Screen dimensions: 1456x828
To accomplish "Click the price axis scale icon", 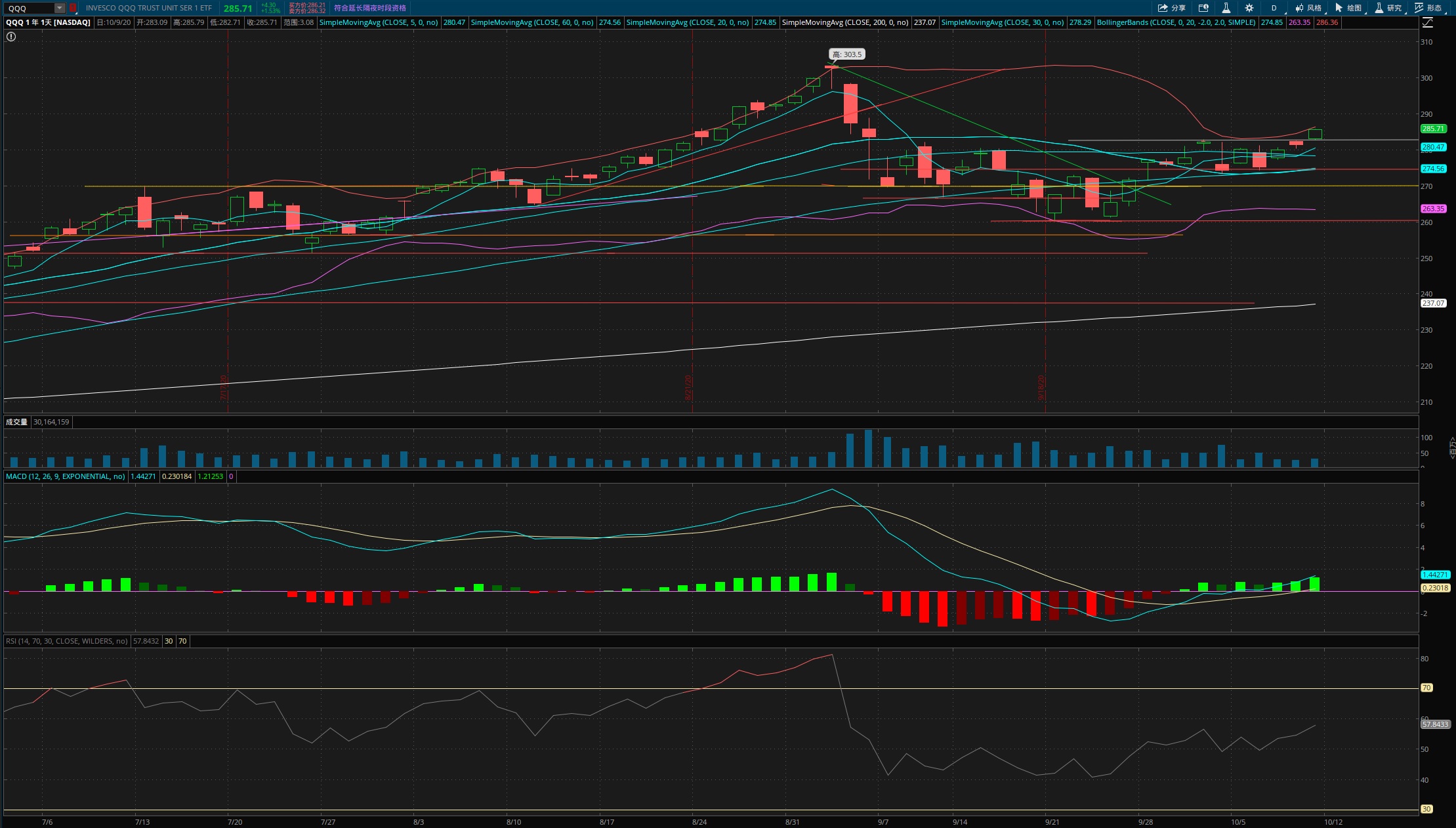I will (1428, 22).
